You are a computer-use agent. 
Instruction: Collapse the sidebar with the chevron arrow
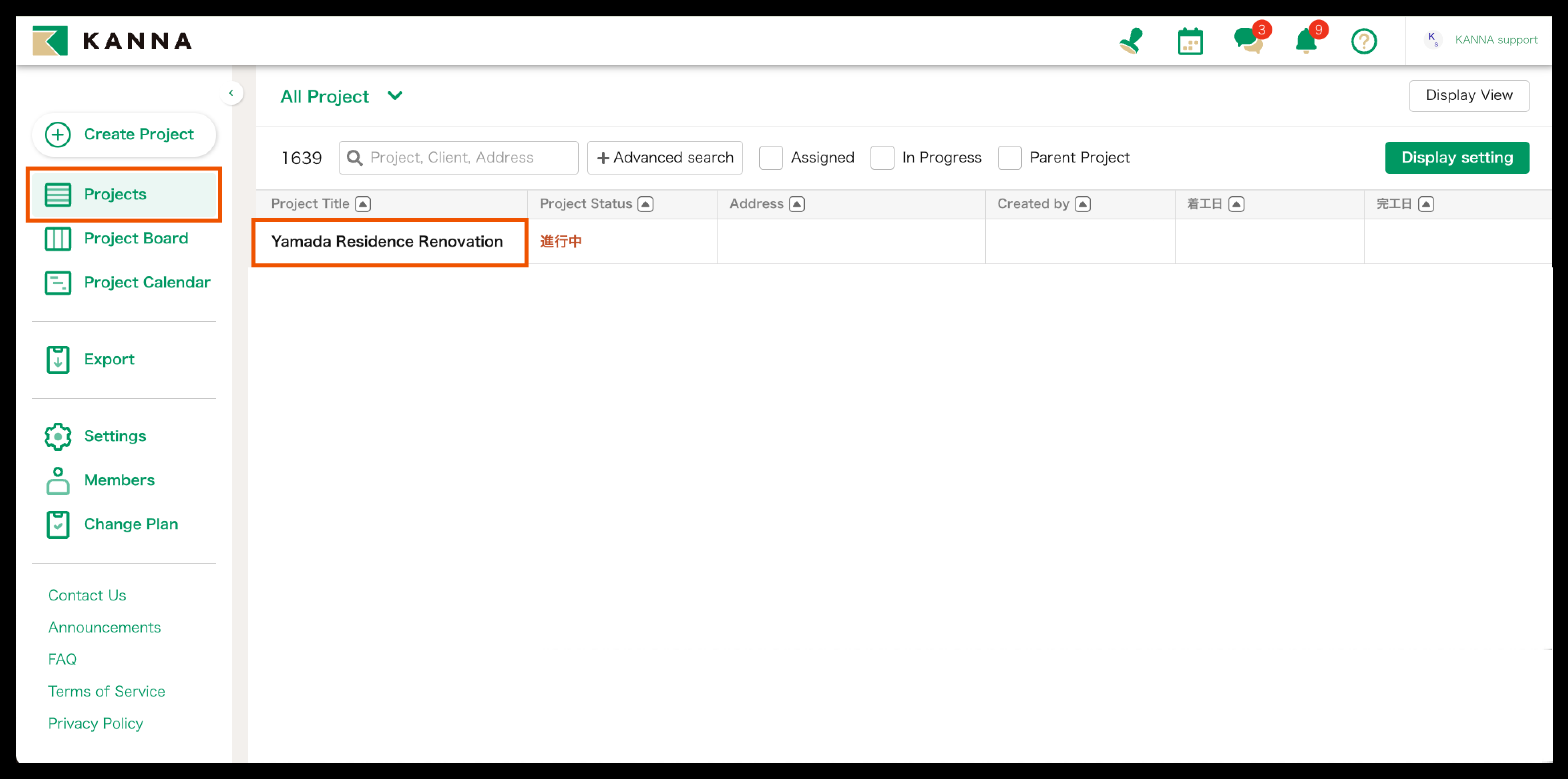(231, 93)
